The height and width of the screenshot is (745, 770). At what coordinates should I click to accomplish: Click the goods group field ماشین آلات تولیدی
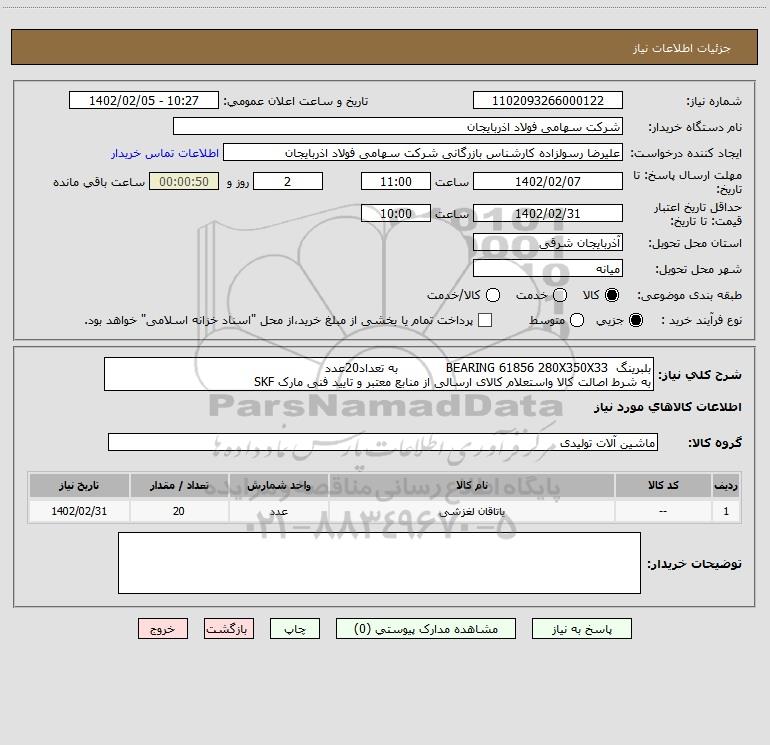tap(383, 442)
